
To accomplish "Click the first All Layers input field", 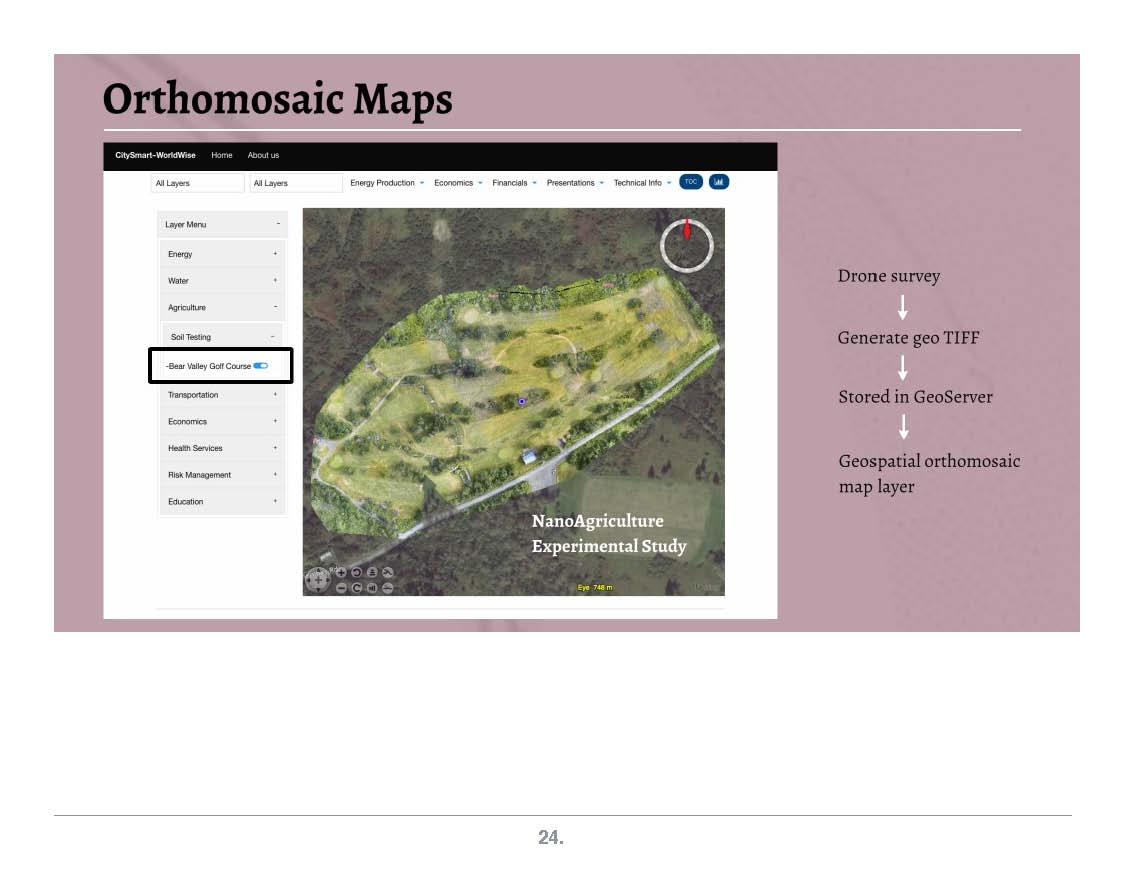I will click(197, 183).
